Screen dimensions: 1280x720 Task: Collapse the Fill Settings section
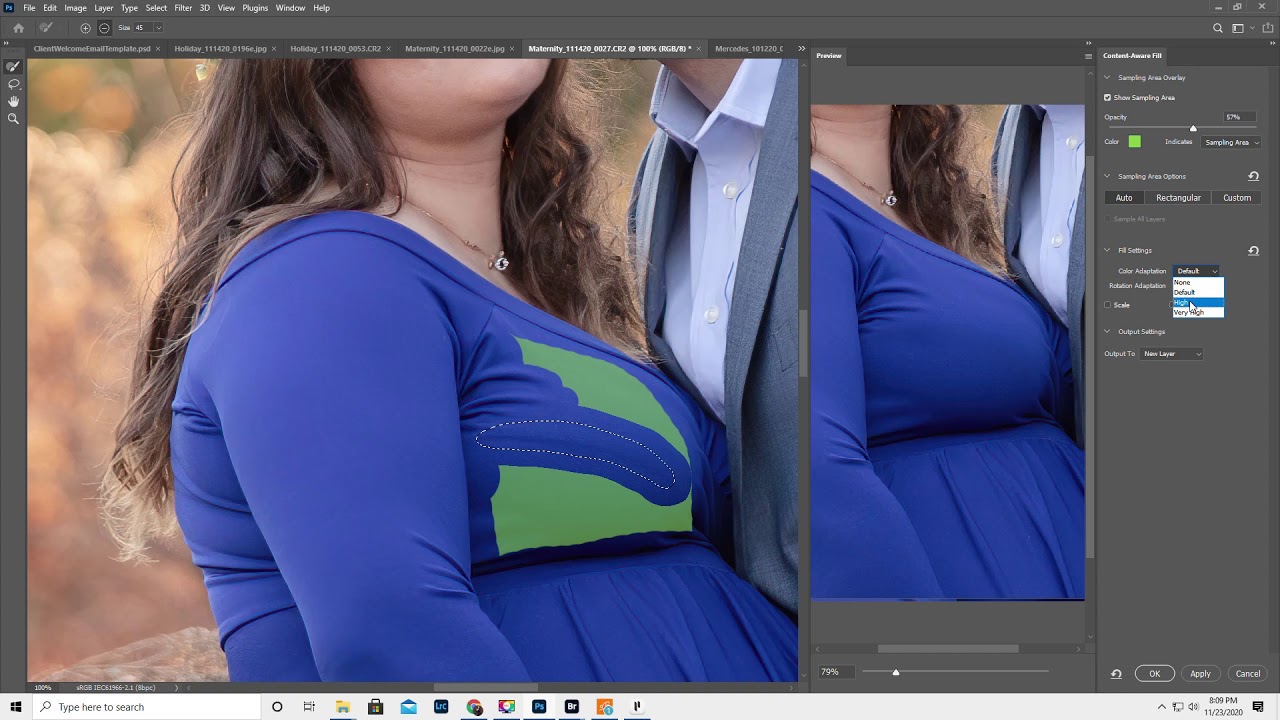tap(1107, 250)
